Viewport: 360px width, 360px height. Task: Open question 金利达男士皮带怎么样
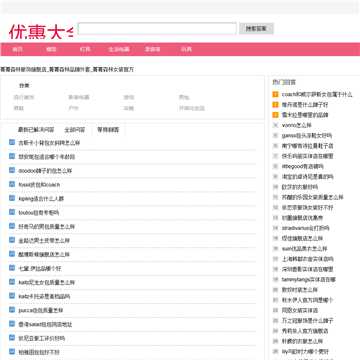[44, 241]
